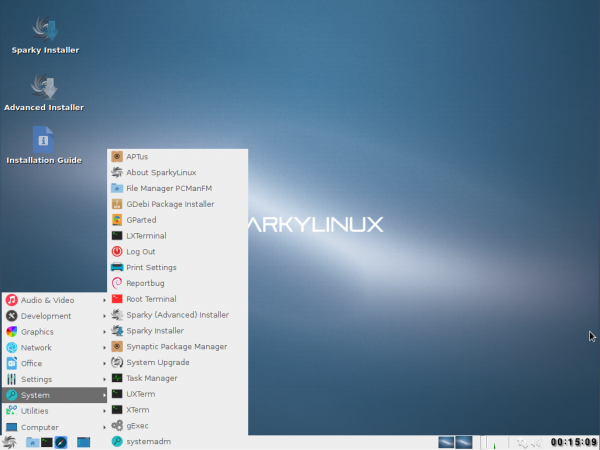
Task: Launch Reportbug
Action: [178, 283]
